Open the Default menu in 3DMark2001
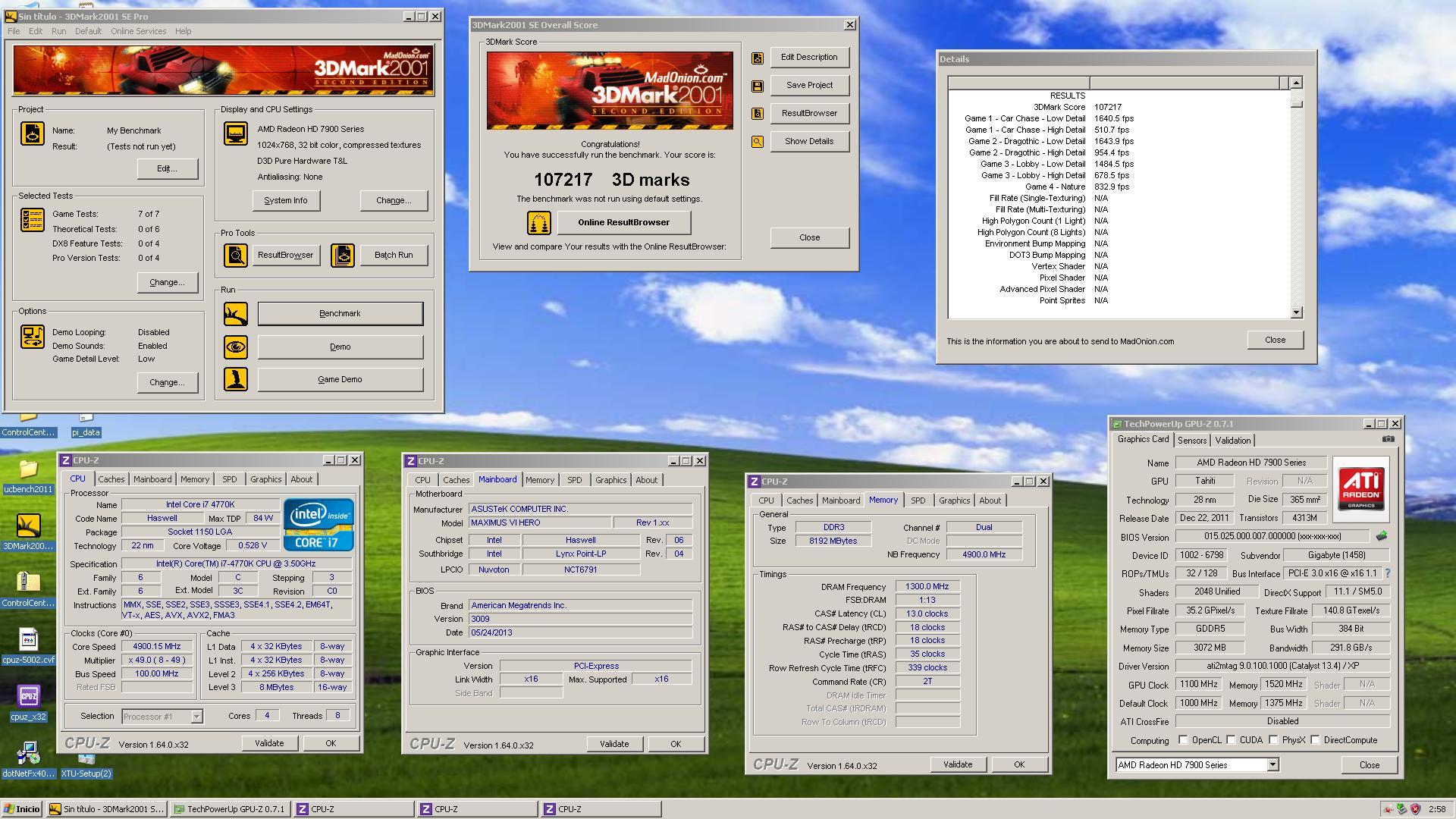This screenshot has width=1456, height=819. (88, 31)
